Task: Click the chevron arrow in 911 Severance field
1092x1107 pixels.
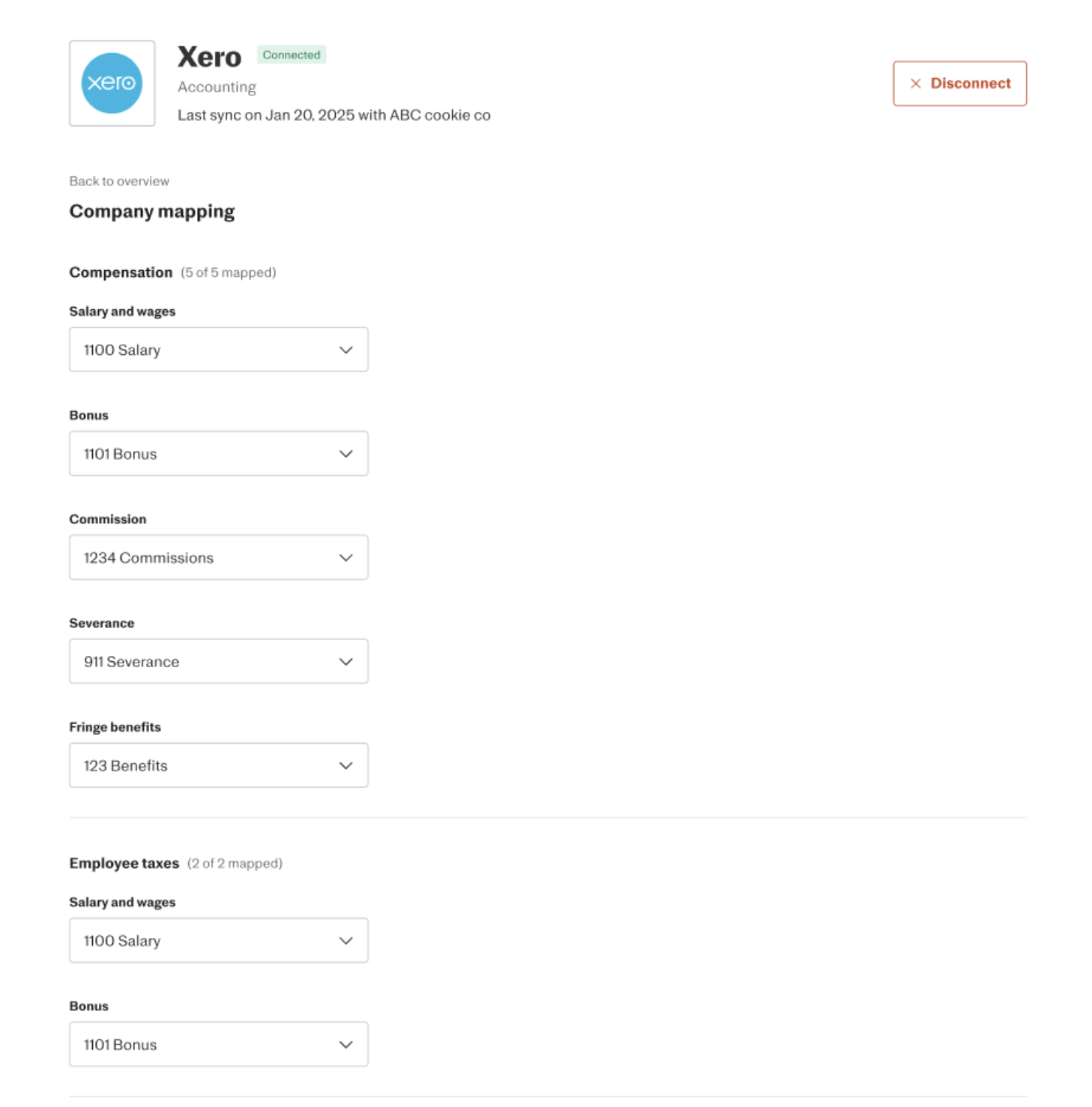Action: pos(345,662)
